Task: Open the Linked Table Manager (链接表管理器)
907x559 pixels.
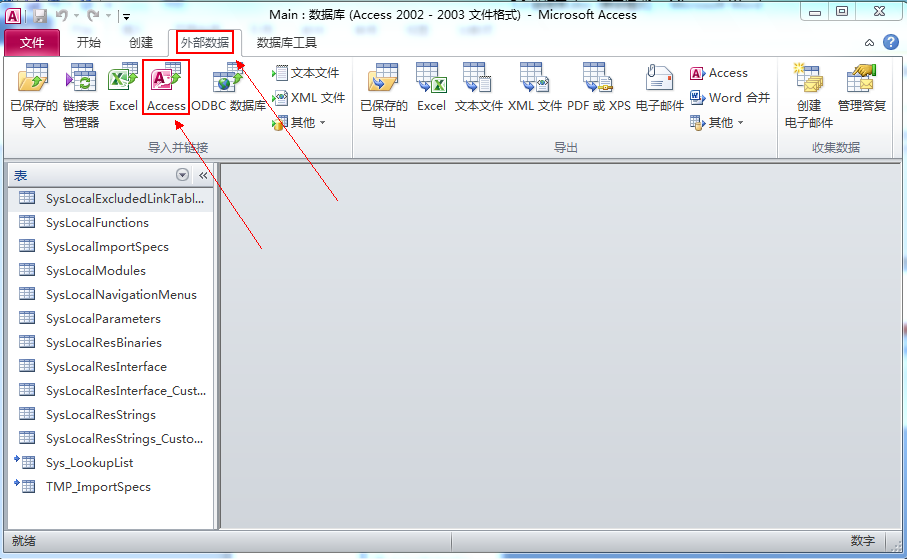Action: (81, 96)
